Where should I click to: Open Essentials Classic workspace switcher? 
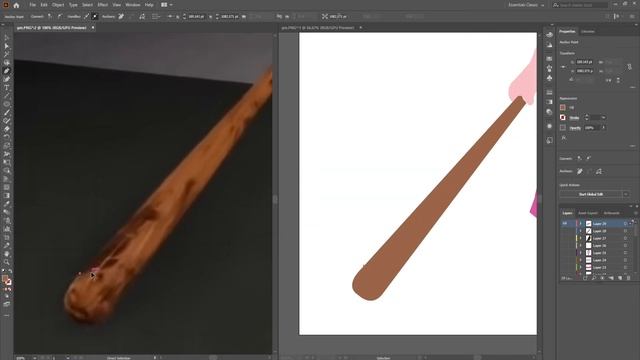(x=526, y=5)
